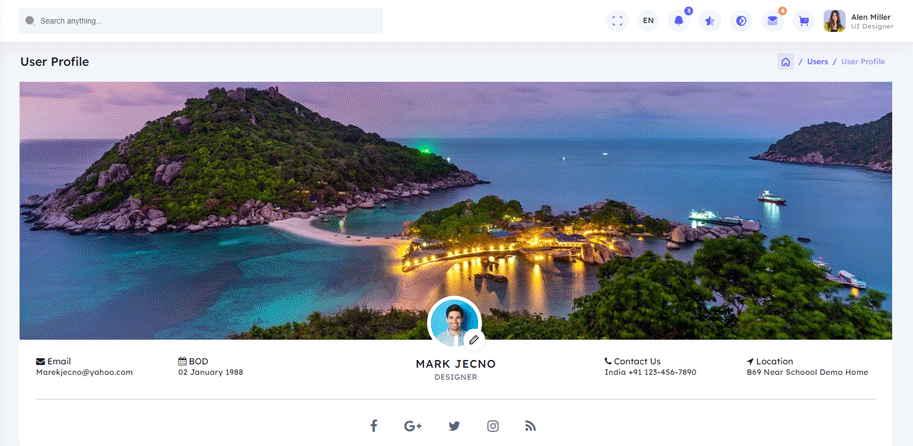913x446 pixels.
Task: Open the RSS feed icon
Action: (531, 426)
